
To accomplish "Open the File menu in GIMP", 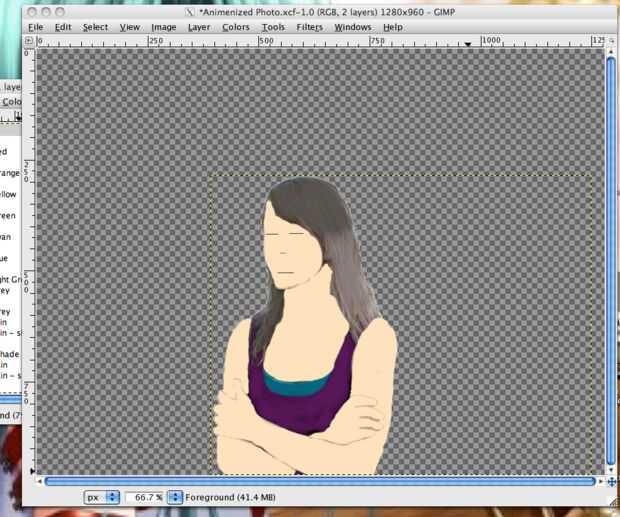I will click(x=36, y=27).
